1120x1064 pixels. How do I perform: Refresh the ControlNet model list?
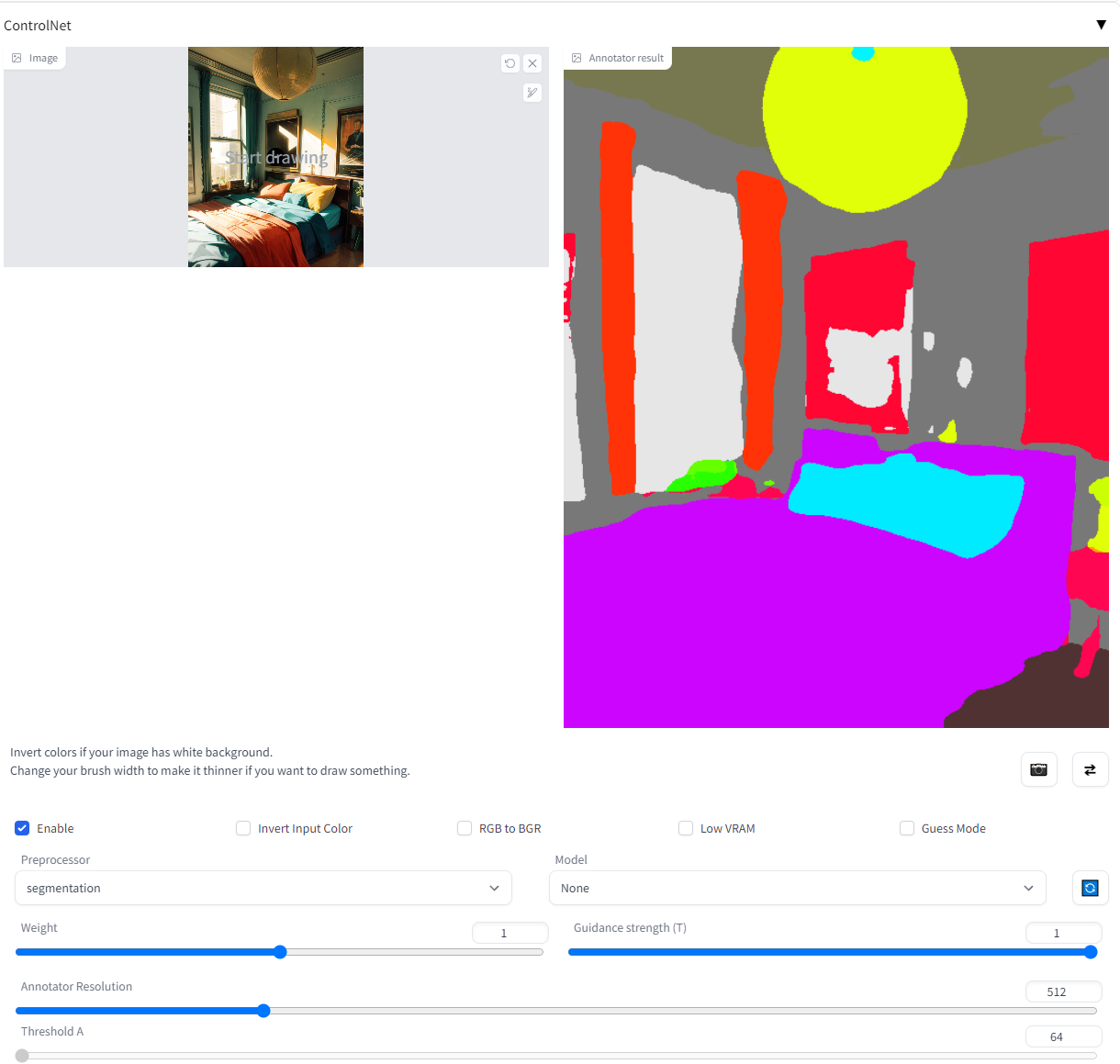1090,888
